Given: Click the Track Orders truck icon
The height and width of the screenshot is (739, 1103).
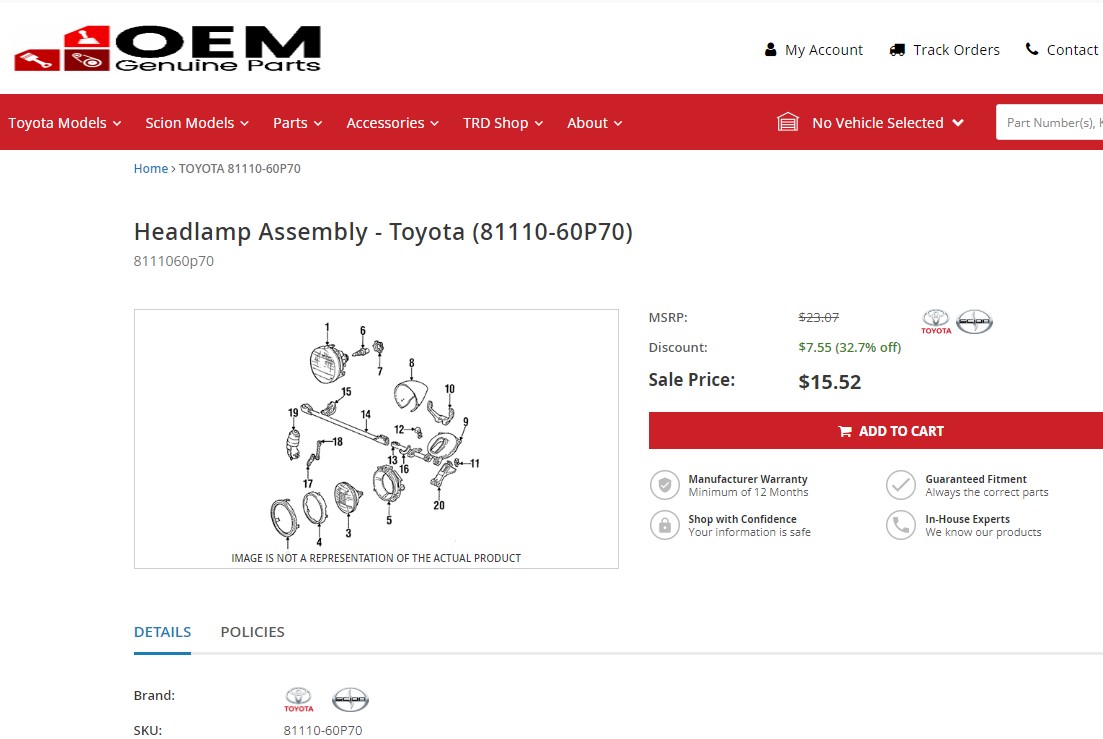Looking at the screenshot, I should pyautogui.click(x=897, y=50).
